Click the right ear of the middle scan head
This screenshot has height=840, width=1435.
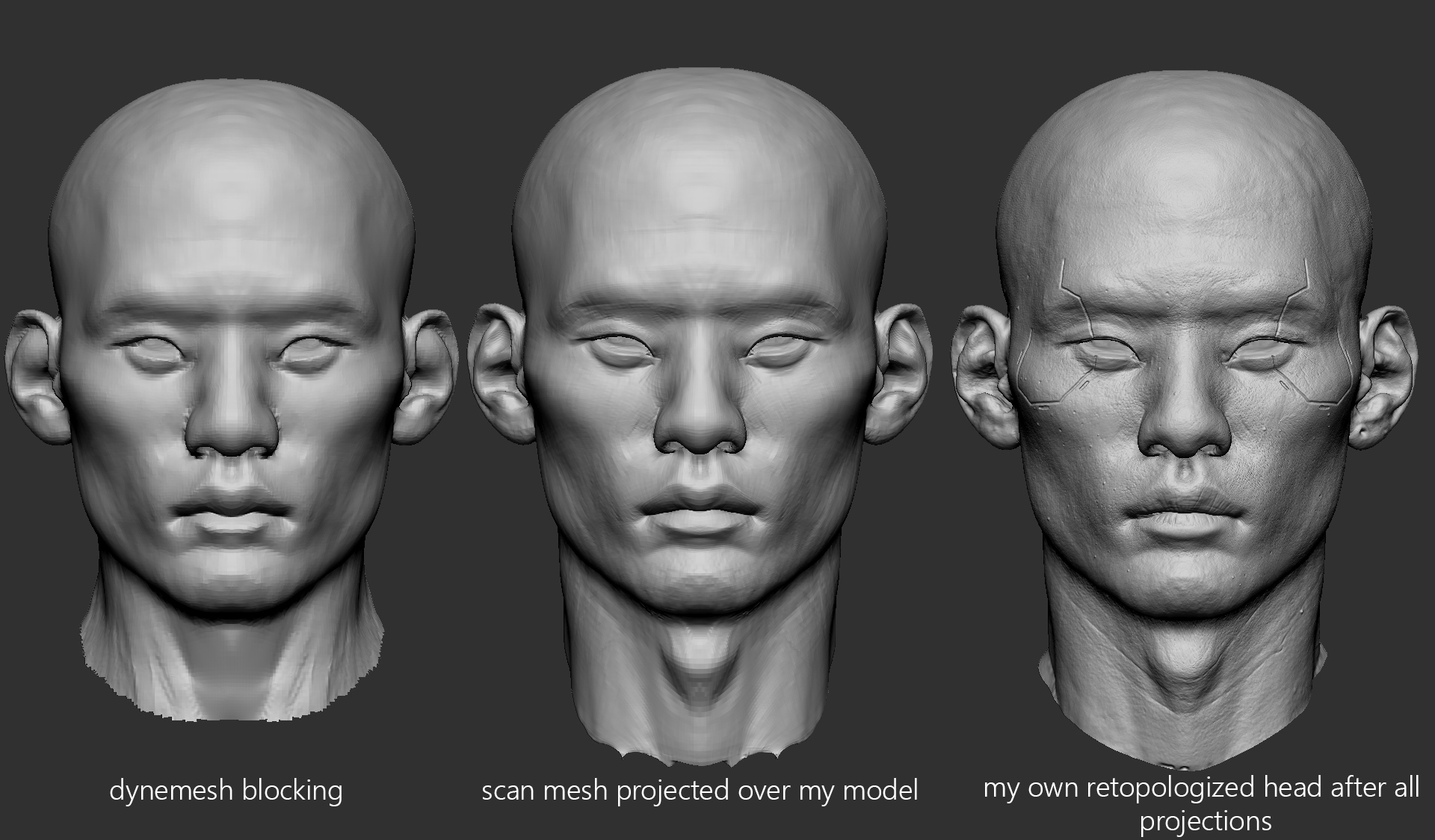tap(903, 374)
